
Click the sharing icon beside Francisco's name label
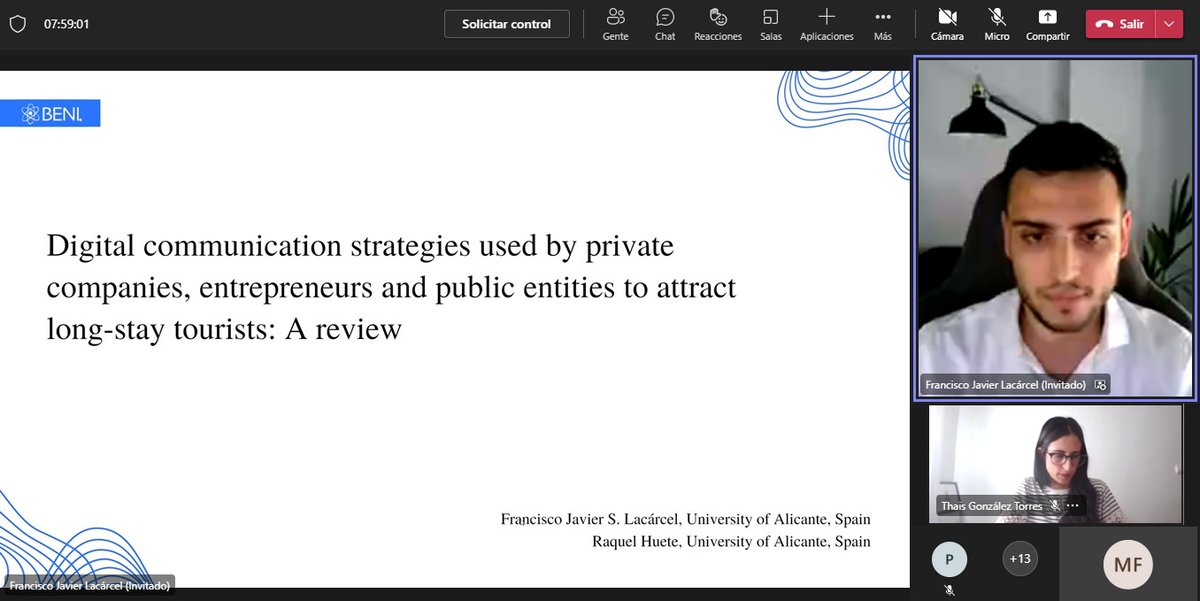click(1100, 384)
